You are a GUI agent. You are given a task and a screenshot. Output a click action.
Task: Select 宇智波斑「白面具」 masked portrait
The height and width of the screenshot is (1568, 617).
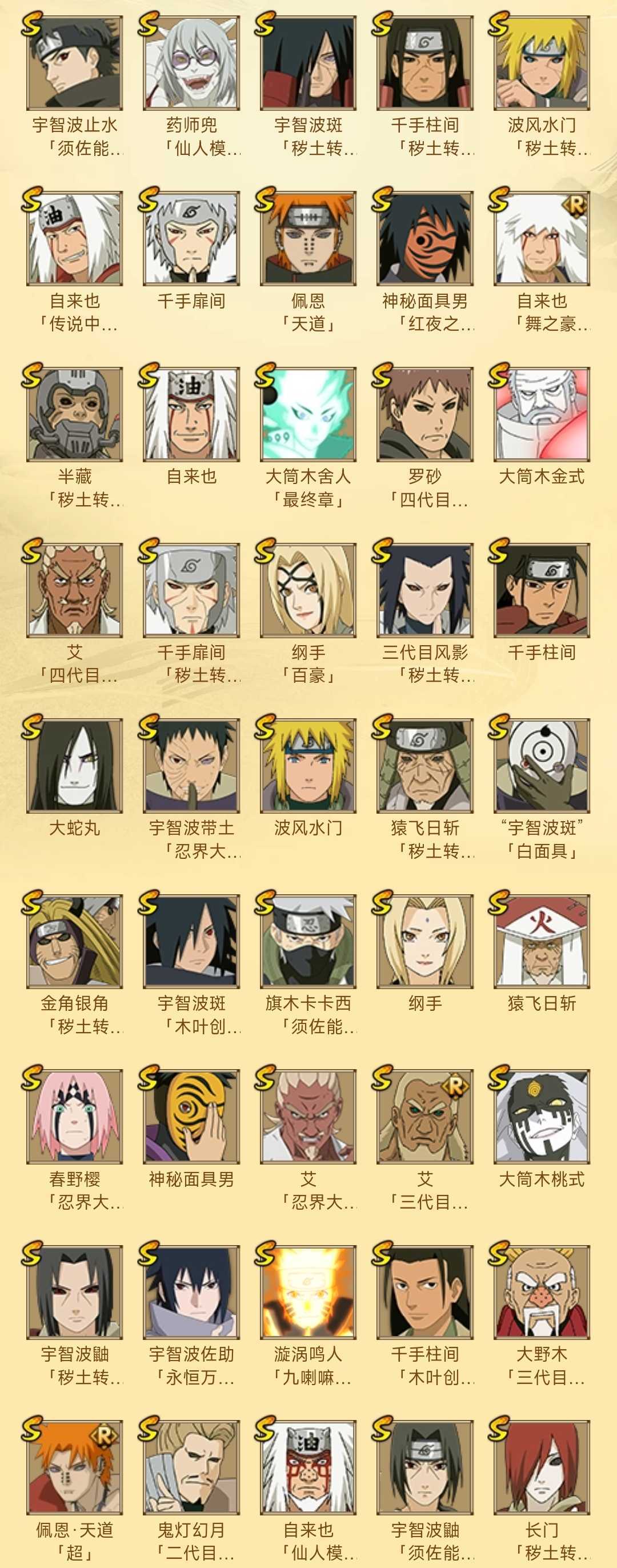coord(542,765)
